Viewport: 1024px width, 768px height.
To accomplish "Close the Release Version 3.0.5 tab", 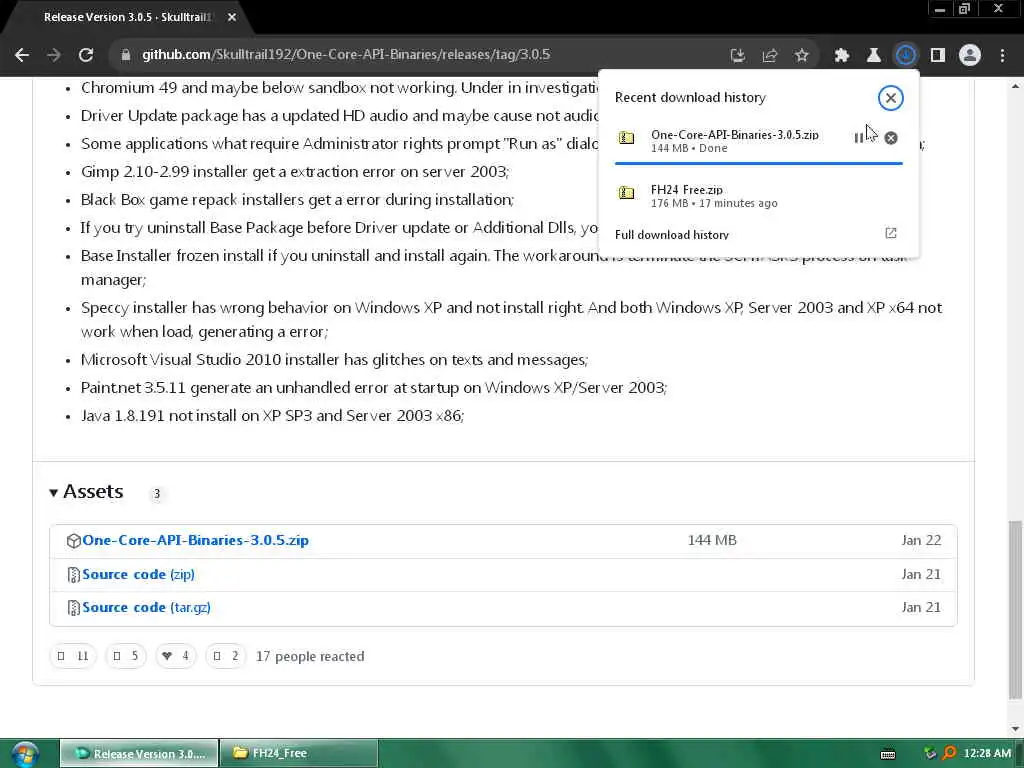I will (232, 18).
